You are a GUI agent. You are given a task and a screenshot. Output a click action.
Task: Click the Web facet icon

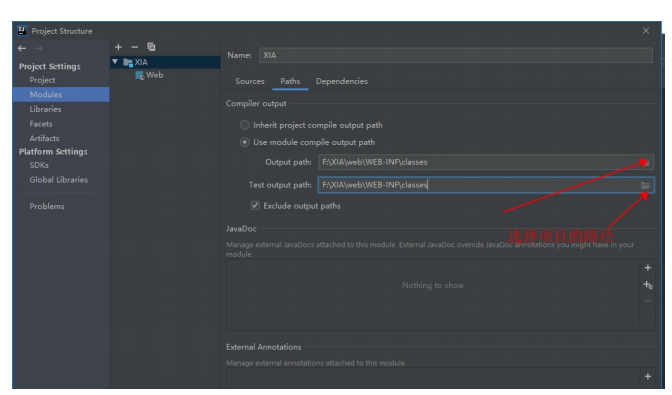[x=140, y=76]
